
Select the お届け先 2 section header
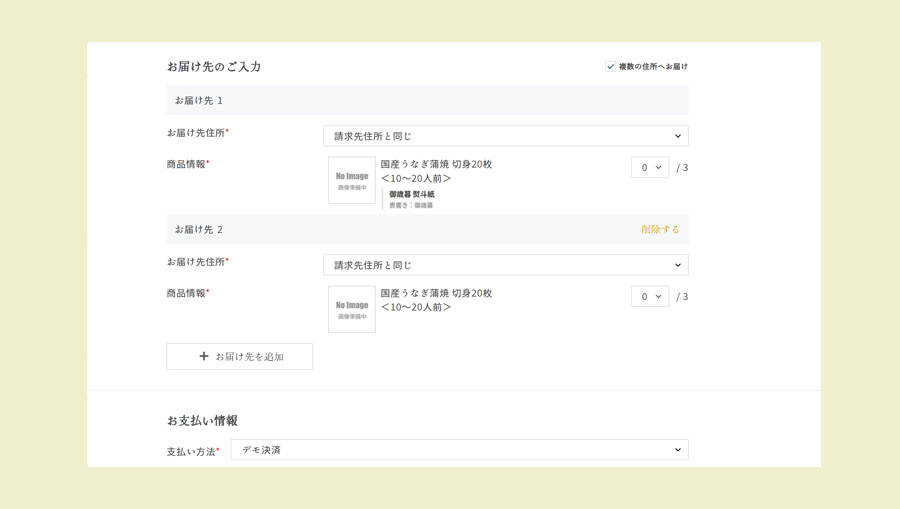coord(199,230)
